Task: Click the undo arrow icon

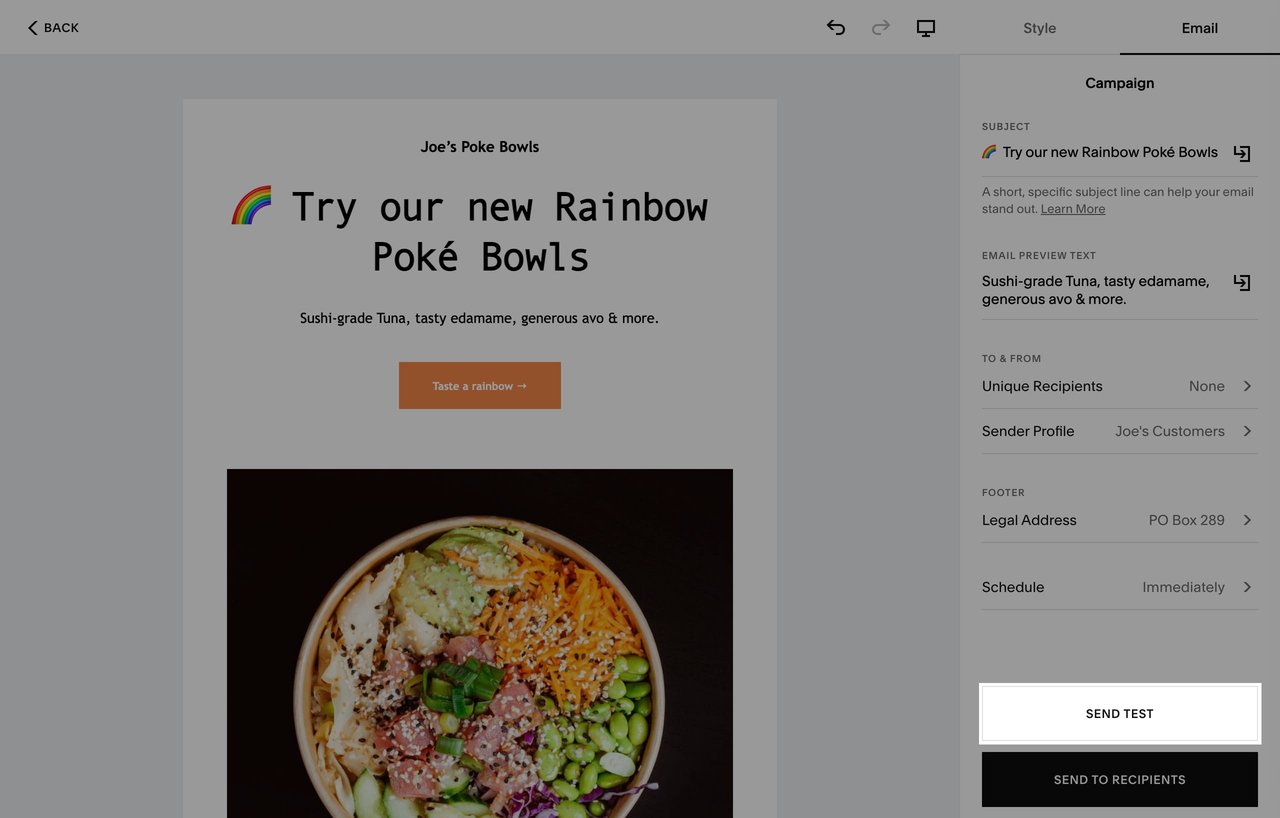Action: 836,28
